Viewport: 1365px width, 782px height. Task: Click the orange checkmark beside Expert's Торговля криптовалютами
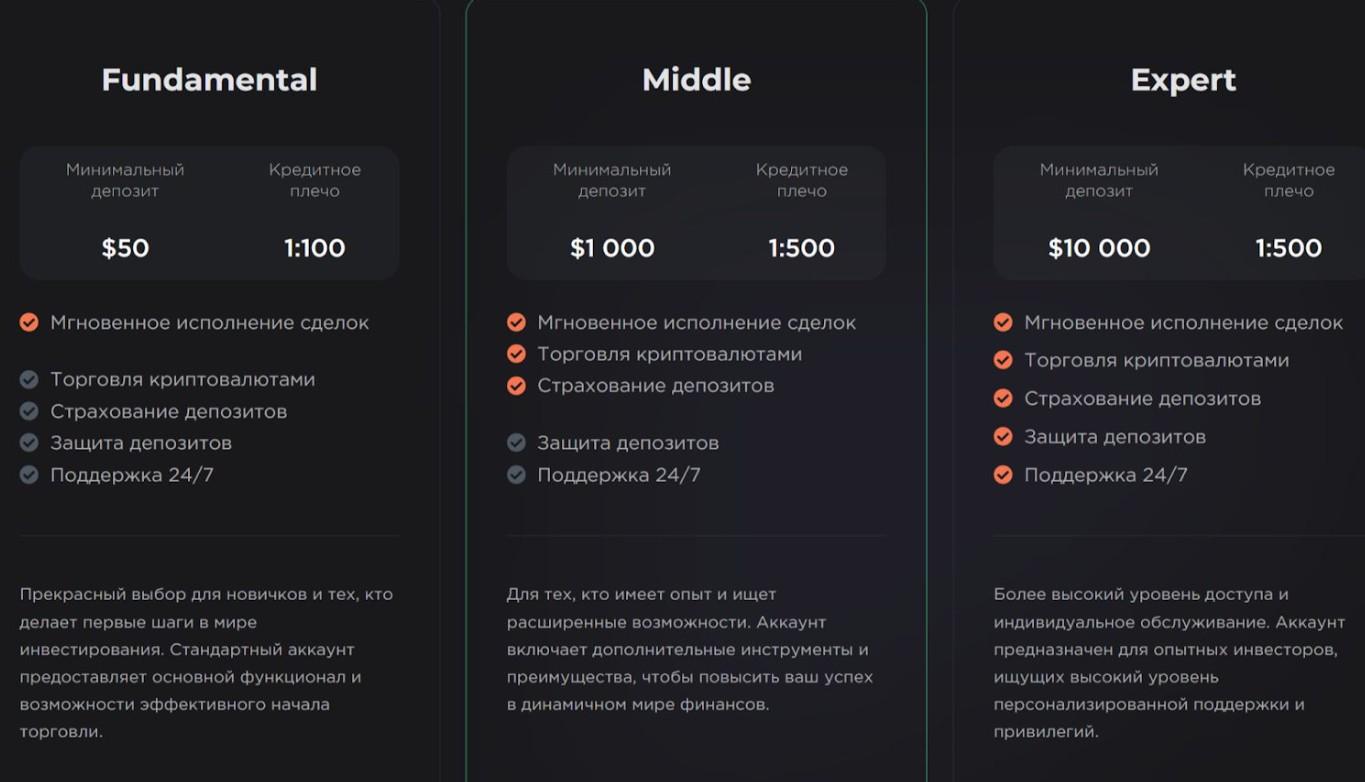(1003, 360)
